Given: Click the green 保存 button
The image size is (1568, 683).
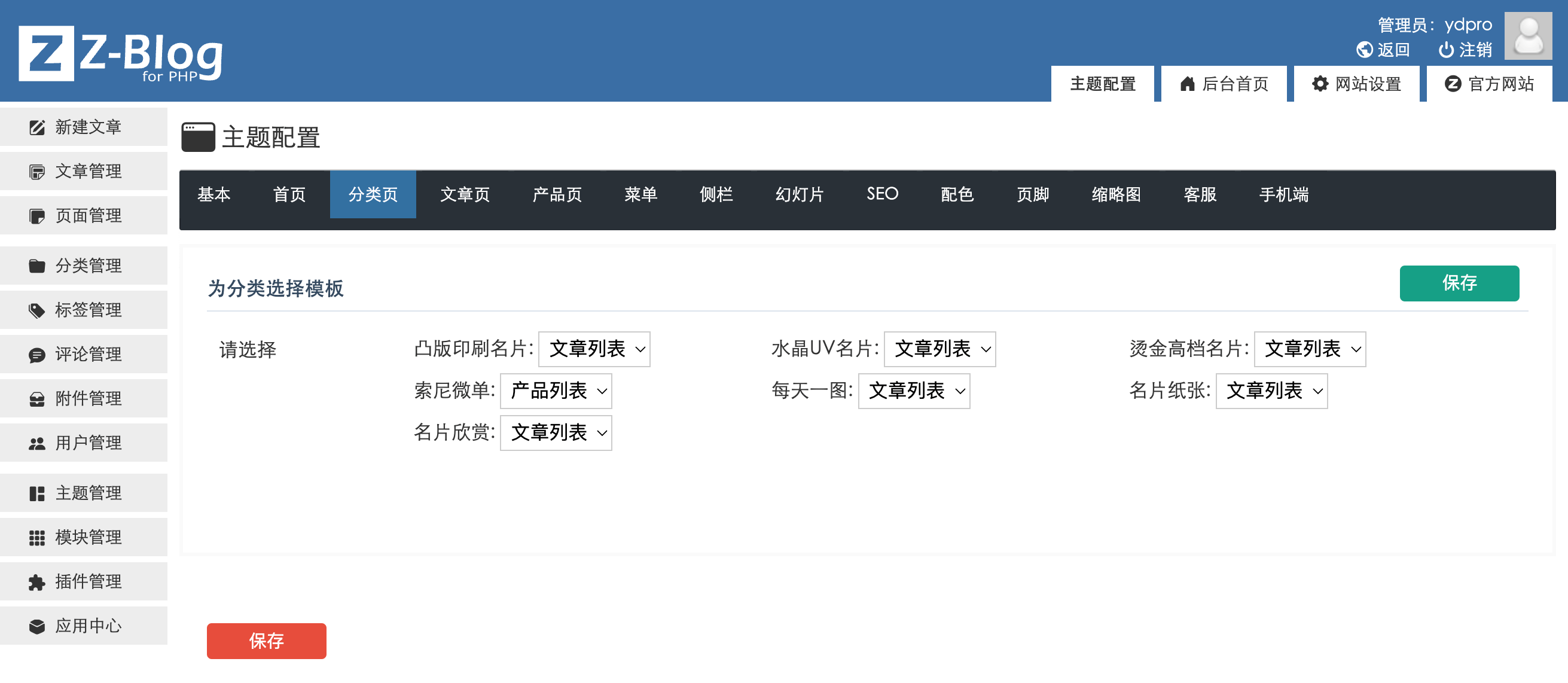Looking at the screenshot, I should coord(1459,283).
